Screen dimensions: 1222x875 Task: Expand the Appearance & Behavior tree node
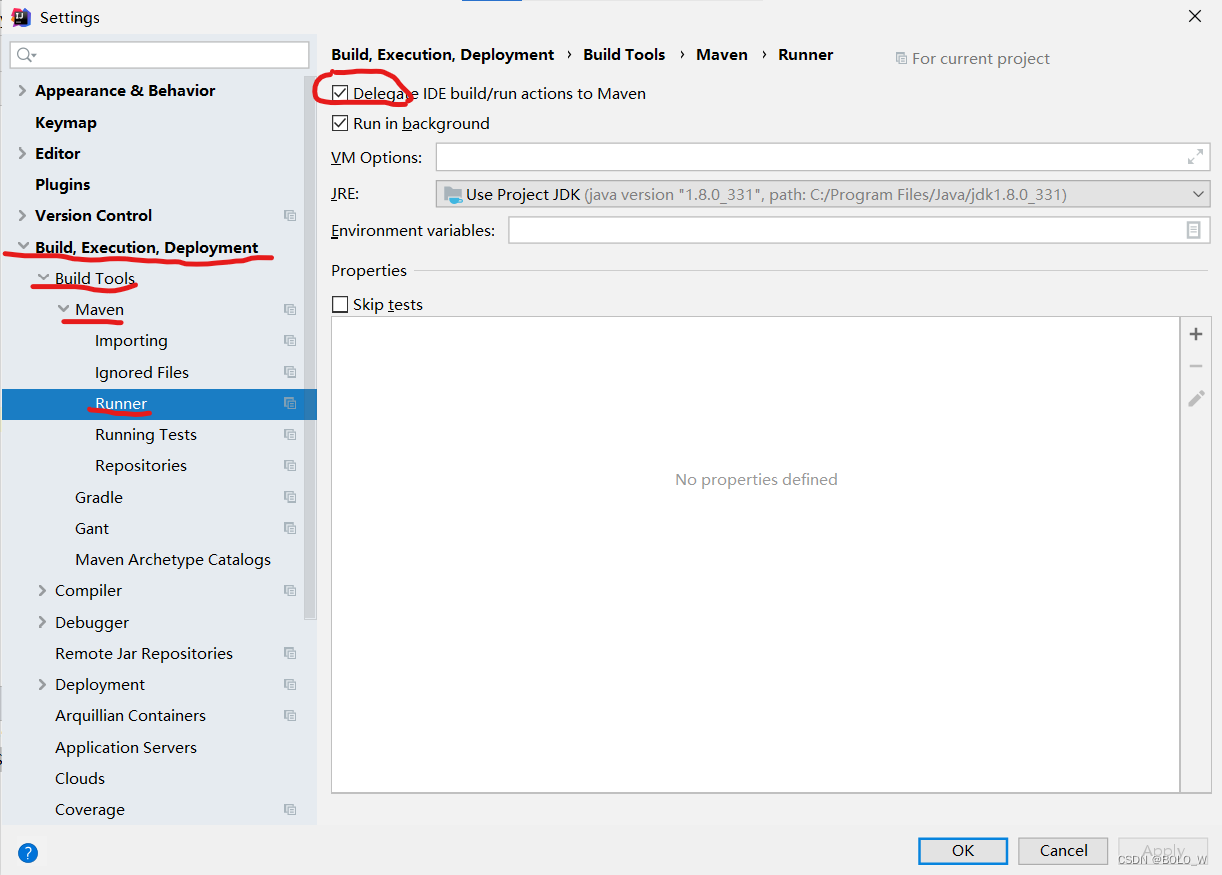[x=20, y=90]
